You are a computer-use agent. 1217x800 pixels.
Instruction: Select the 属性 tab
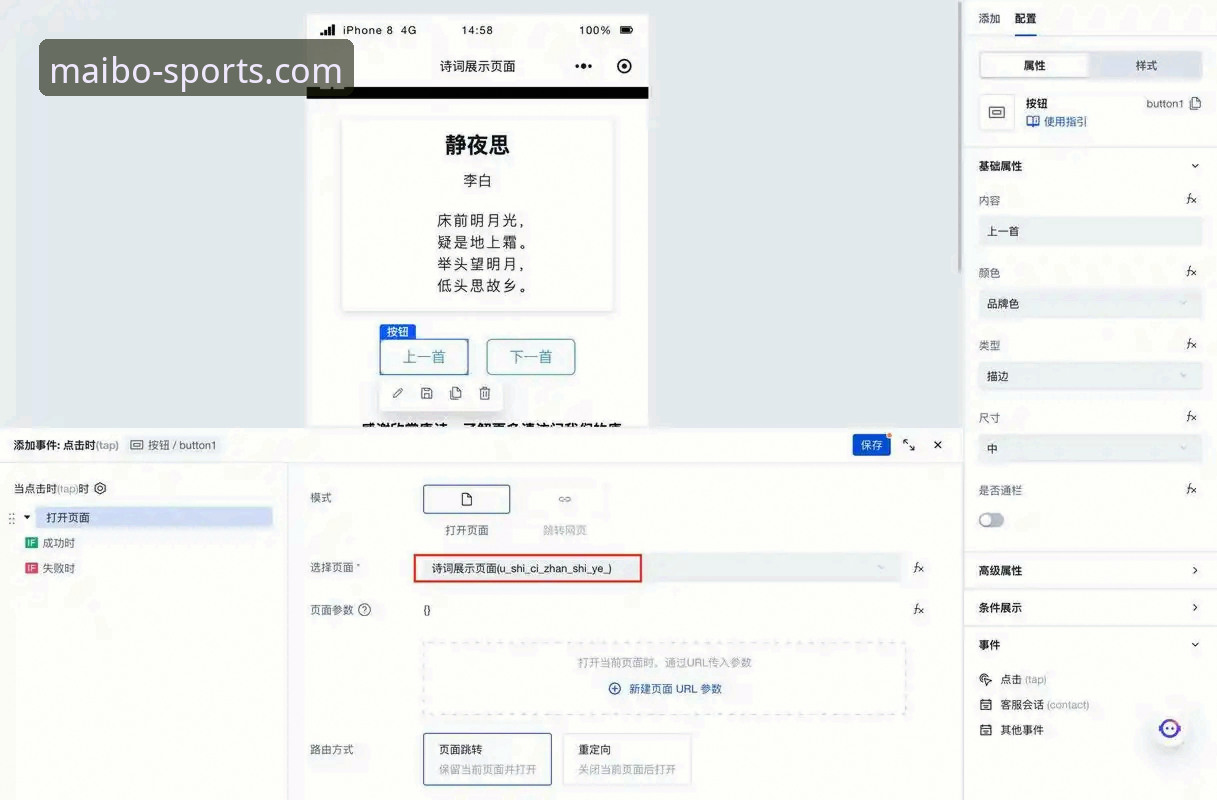tap(1034, 65)
